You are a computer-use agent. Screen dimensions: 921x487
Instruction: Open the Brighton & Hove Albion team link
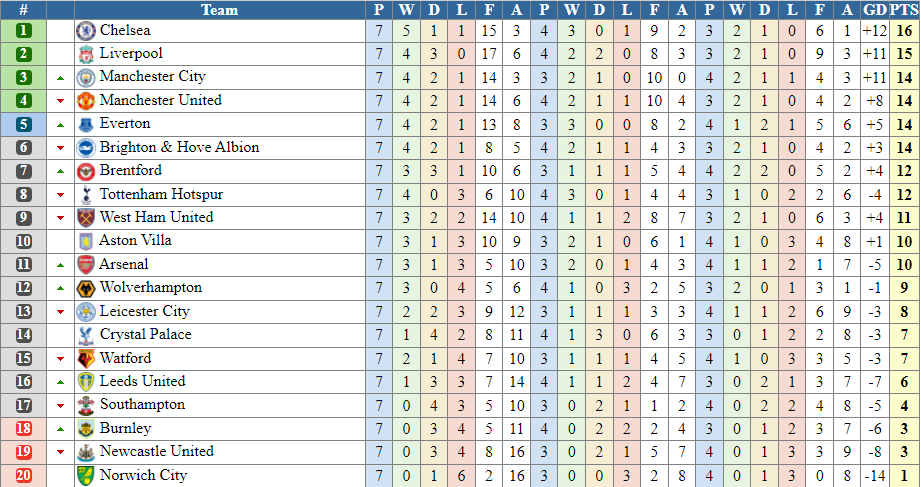(x=179, y=147)
